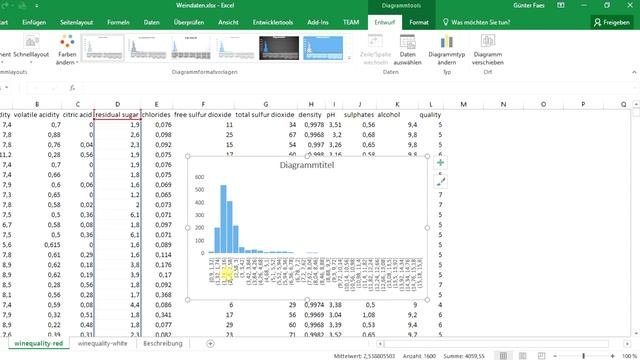Select the residual sugar header cell
The height and width of the screenshot is (360, 640).
117,115
